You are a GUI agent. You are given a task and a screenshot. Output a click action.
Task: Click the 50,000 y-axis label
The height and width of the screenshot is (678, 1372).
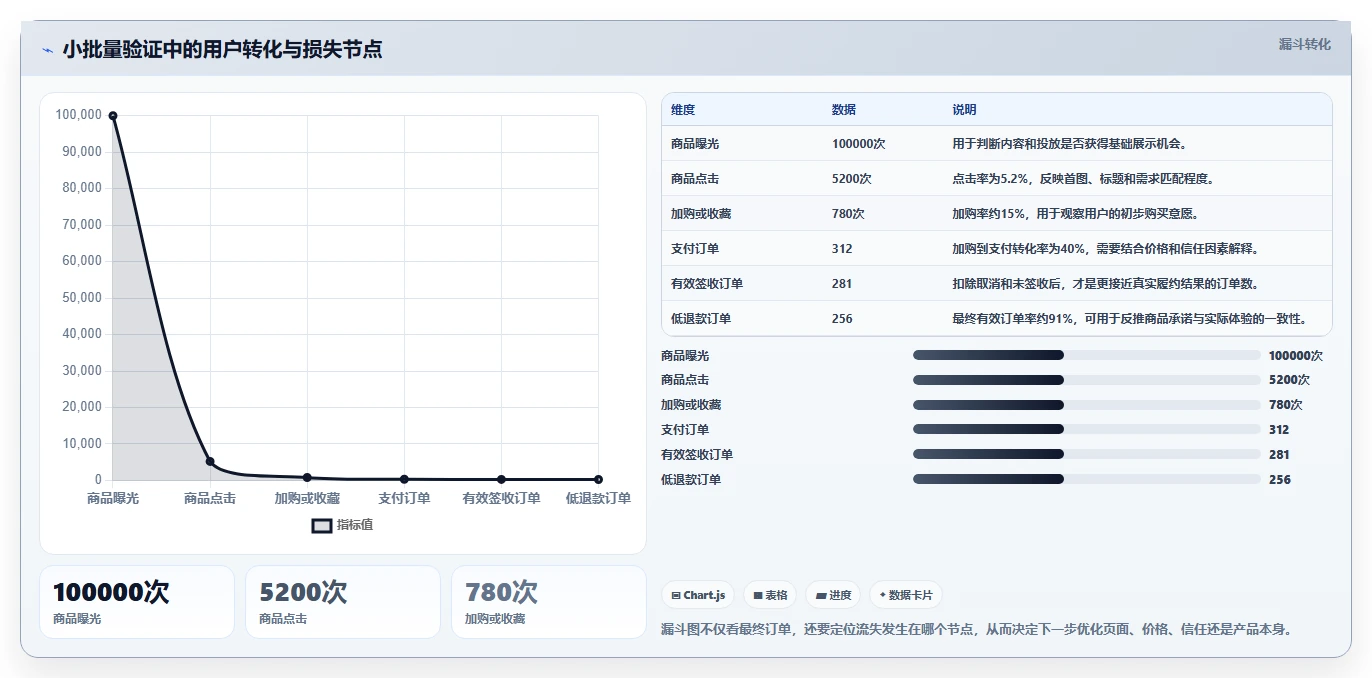pyautogui.click(x=82, y=298)
